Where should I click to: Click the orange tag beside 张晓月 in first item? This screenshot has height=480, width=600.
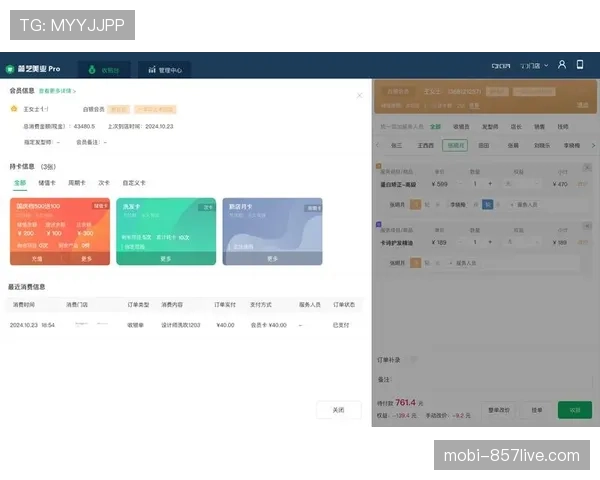coord(415,204)
